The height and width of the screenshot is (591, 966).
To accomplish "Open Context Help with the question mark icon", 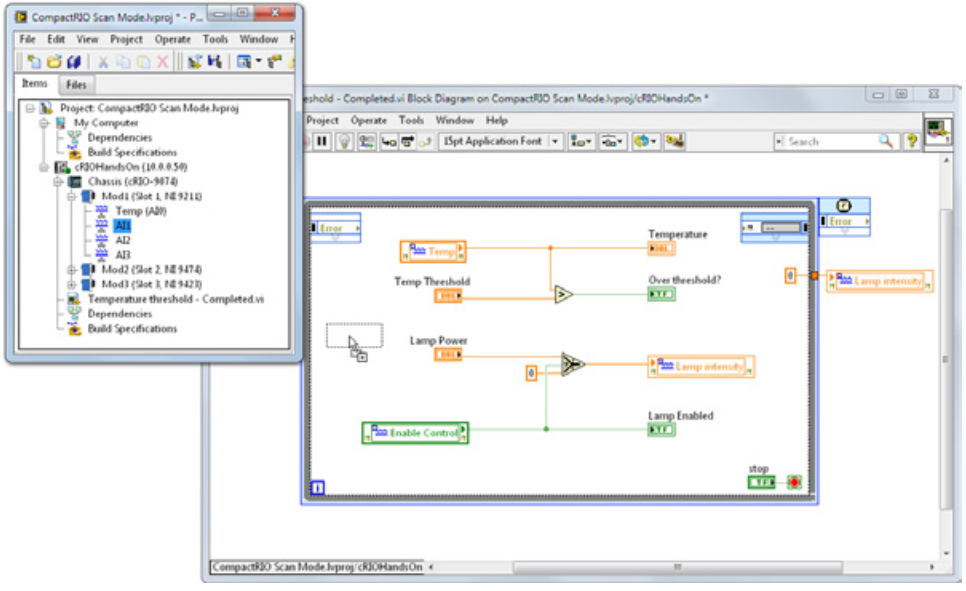I will (x=912, y=140).
